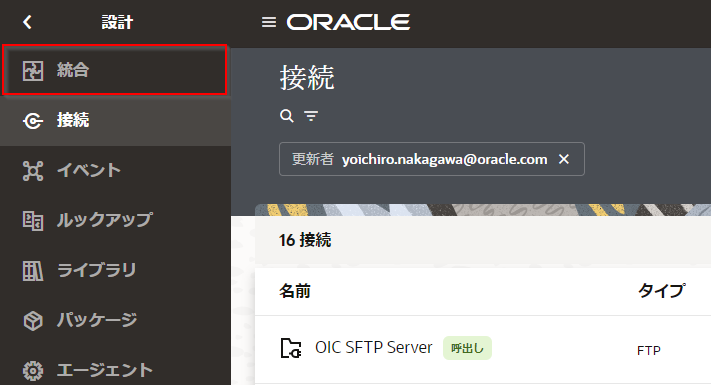This screenshot has width=711, height=385.
Task: Click the 名前 column header
Action: tap(295, 291)
